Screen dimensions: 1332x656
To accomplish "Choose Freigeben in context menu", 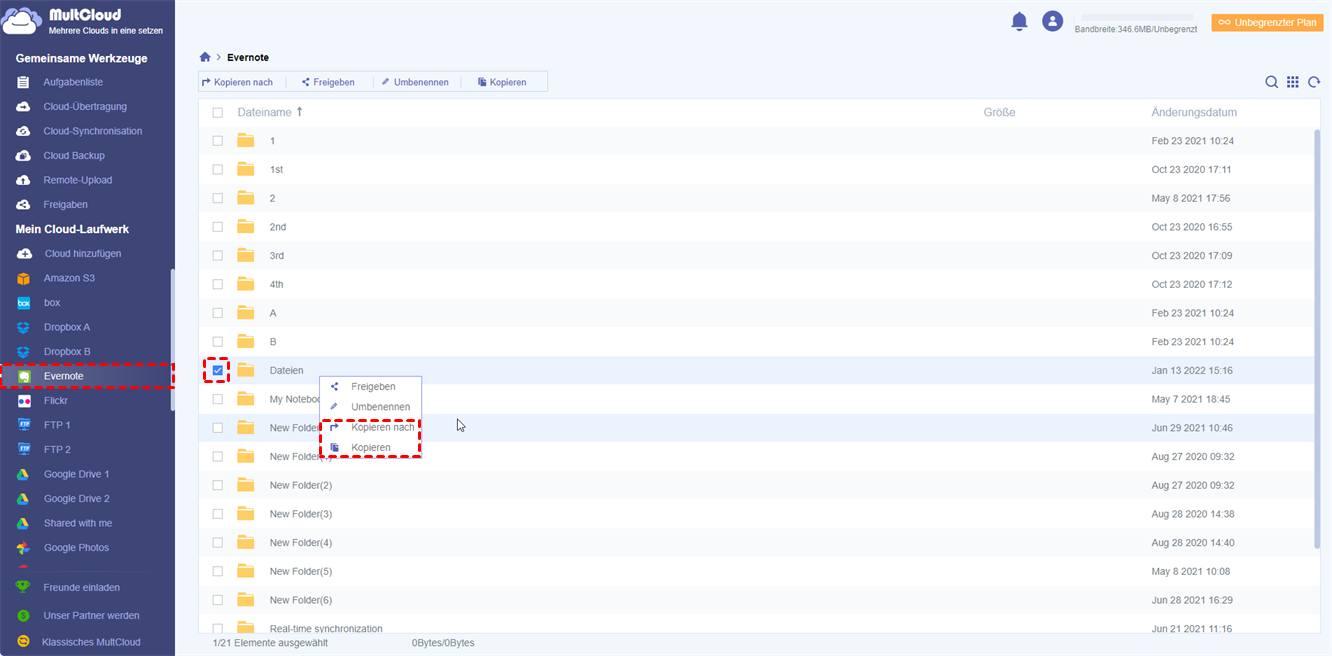I will click(x=371, y=386).
